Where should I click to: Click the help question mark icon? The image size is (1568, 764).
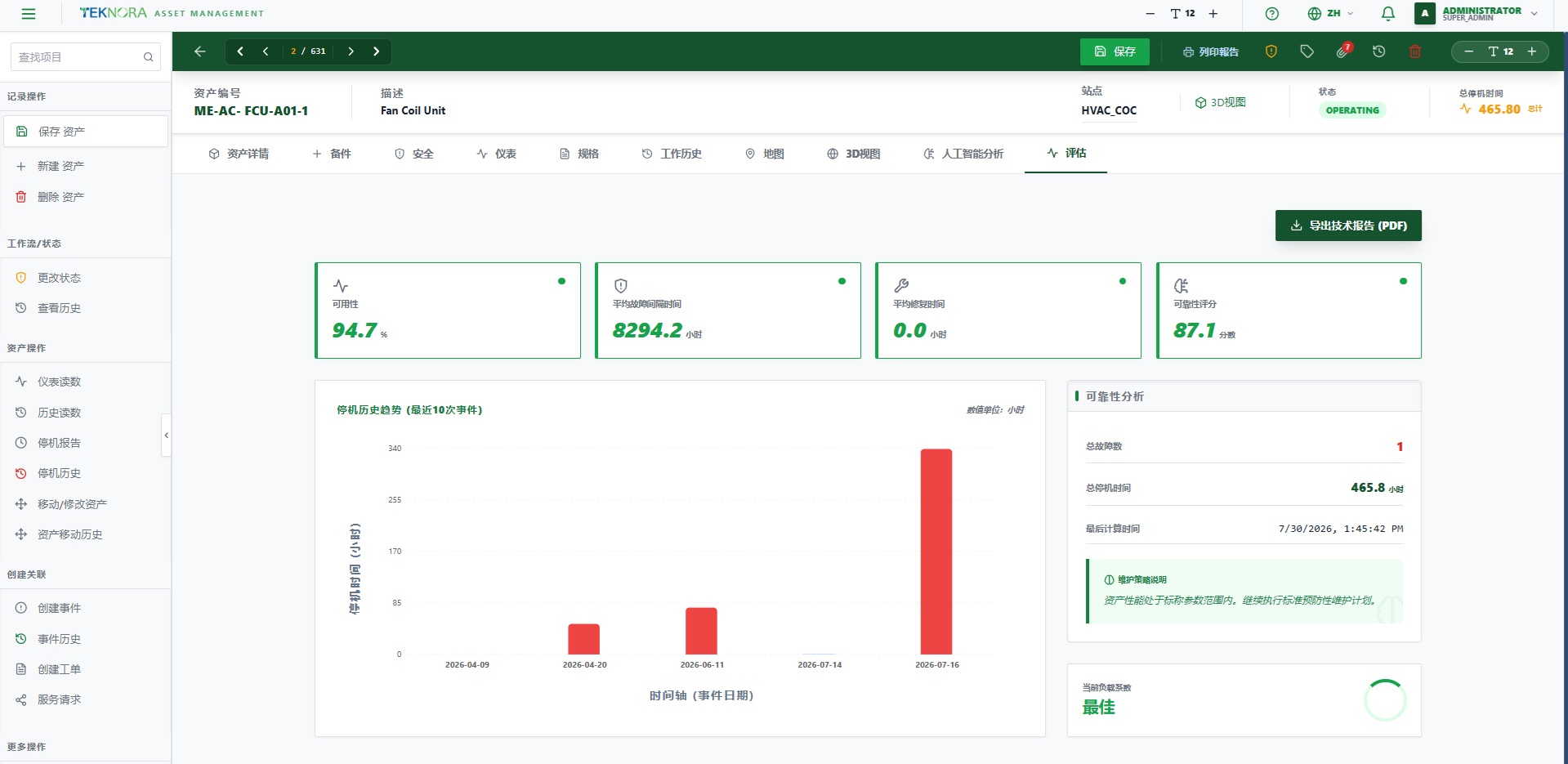tap(1271, 13)
